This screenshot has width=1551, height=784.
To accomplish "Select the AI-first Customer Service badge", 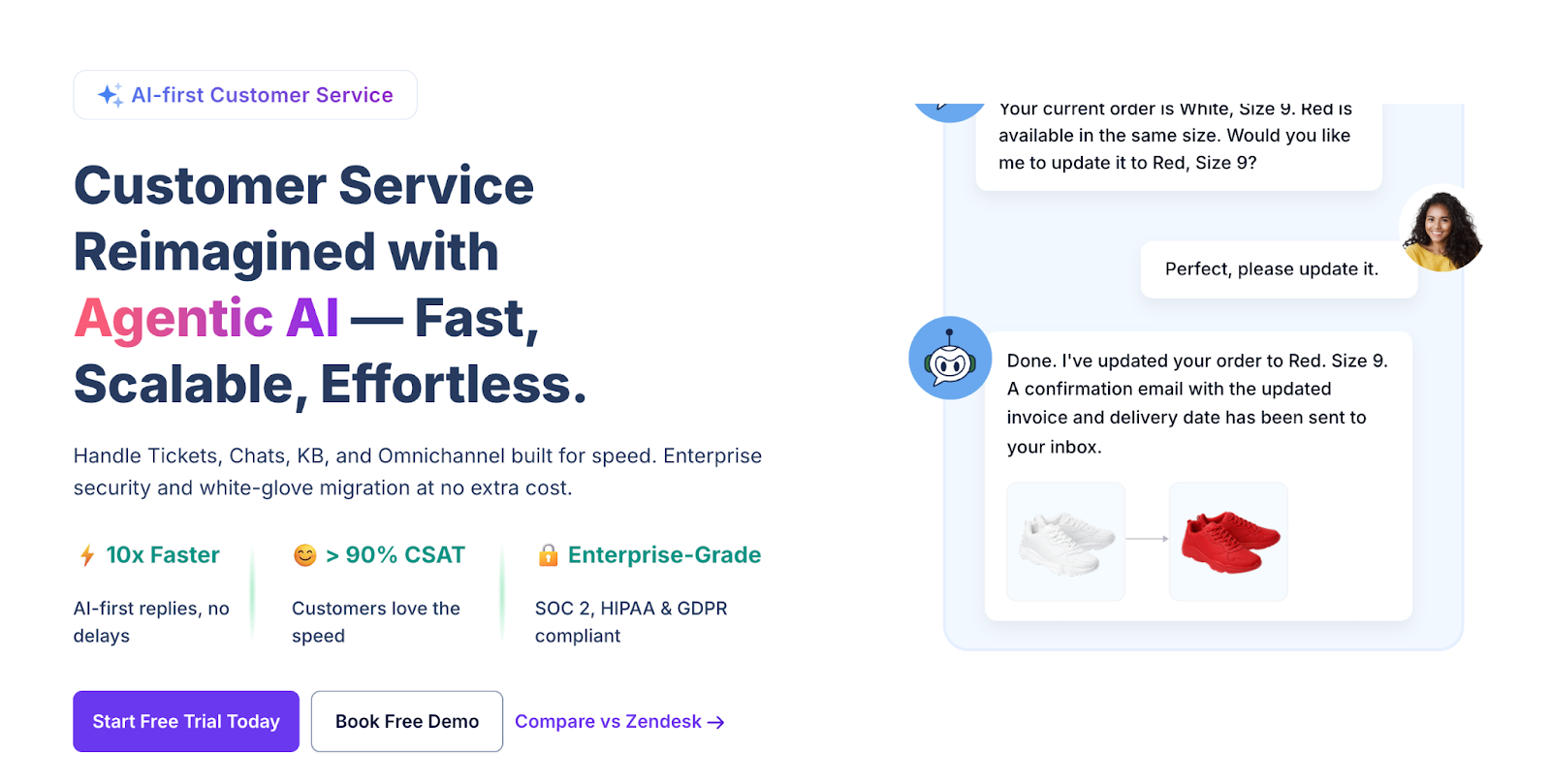I will [x=245, y=95].
